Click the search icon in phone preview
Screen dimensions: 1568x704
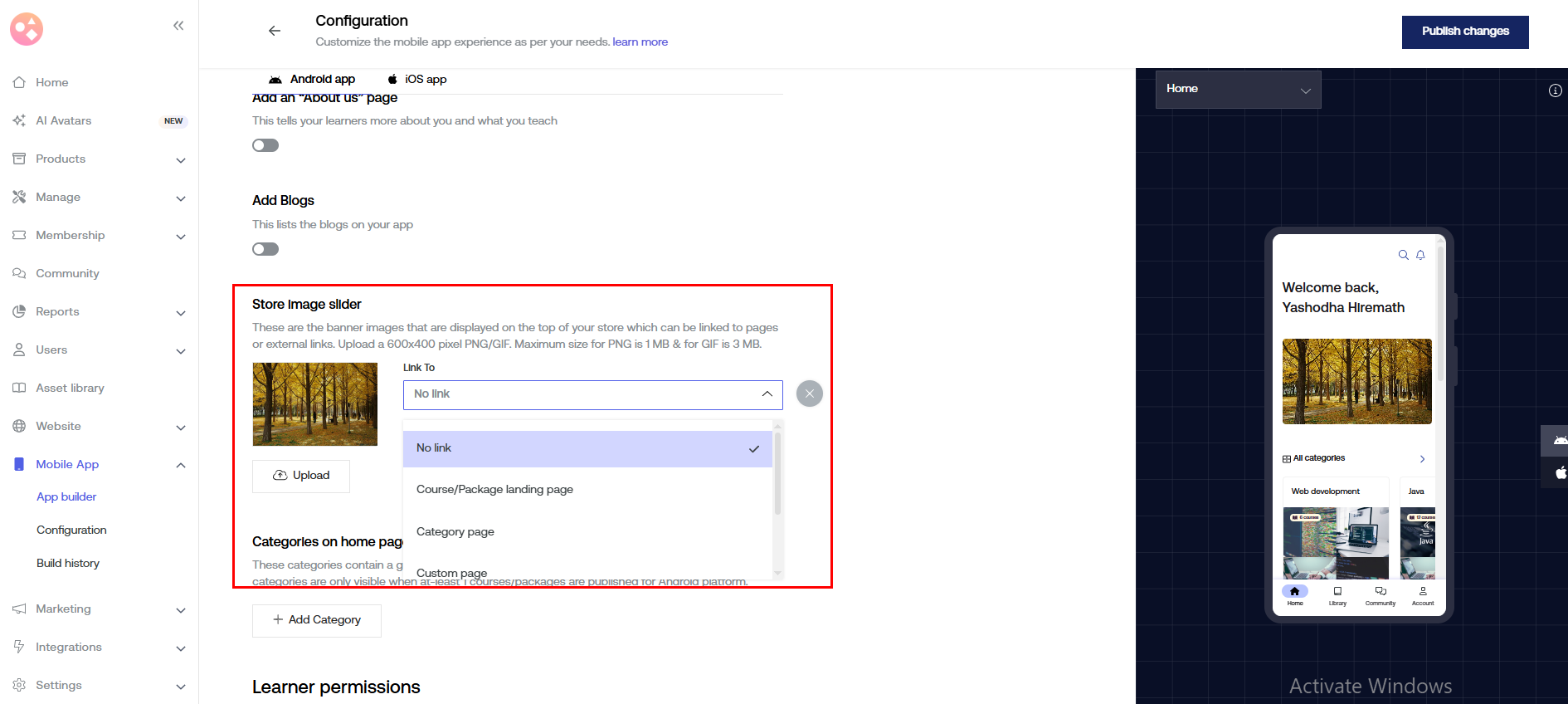[x=1403, y=255]
